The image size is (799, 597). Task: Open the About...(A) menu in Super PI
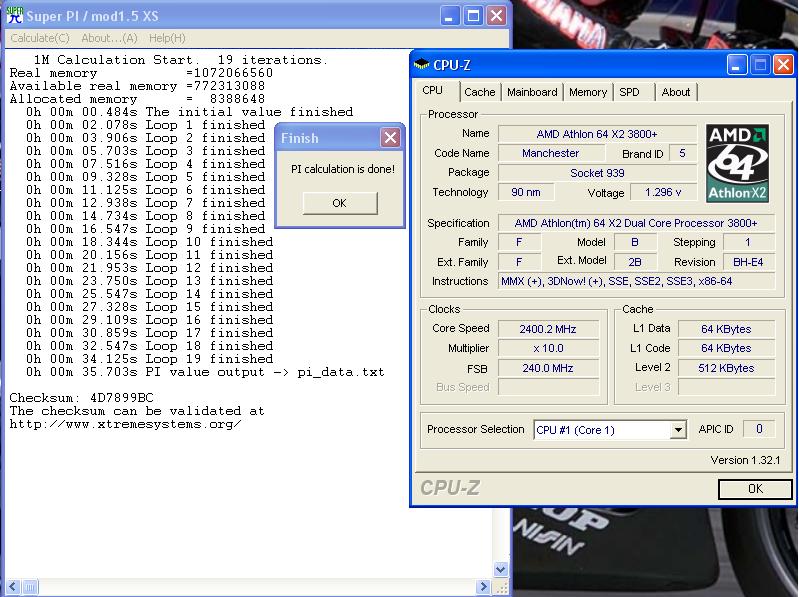[109, 38]
